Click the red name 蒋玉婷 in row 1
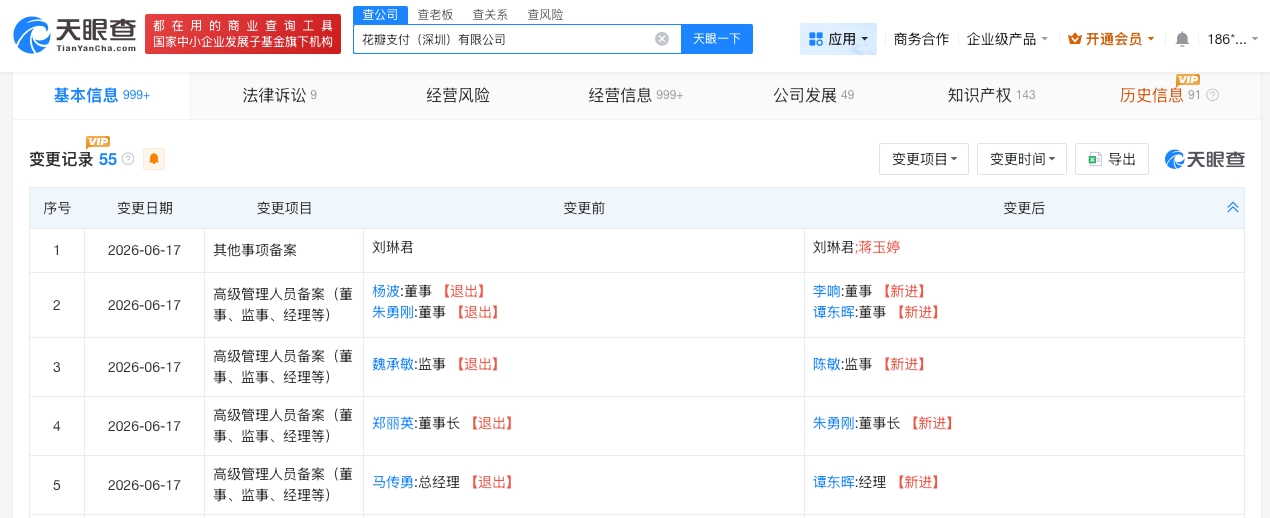 pos(879,246)
